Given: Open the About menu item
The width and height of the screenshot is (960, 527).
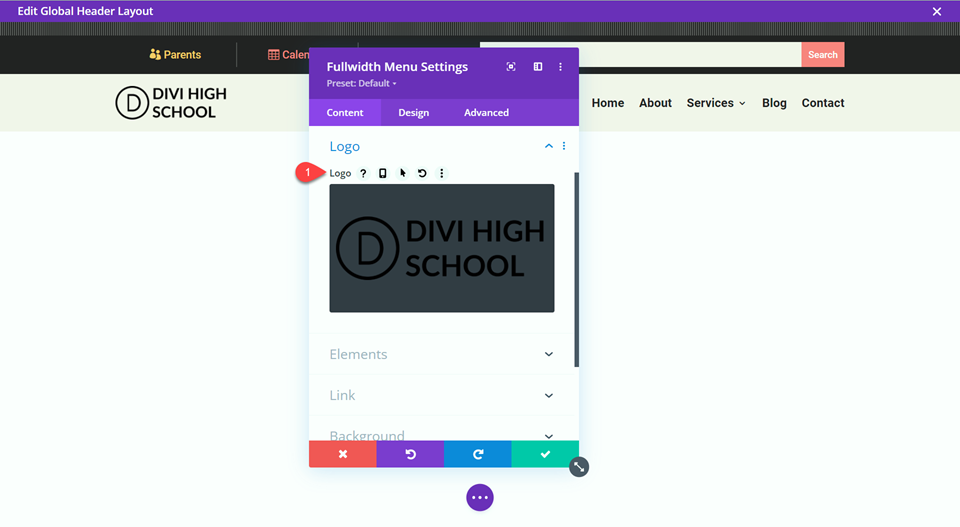Looking at the screenshot, I should tap(655, 103).
